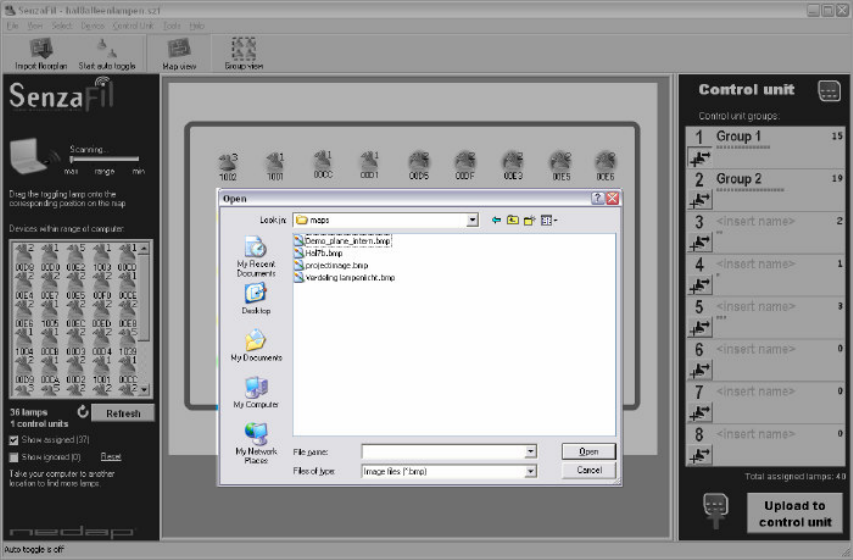
Task: Select lamp 1002 on the floorplan map
Action: coord(228,167)
